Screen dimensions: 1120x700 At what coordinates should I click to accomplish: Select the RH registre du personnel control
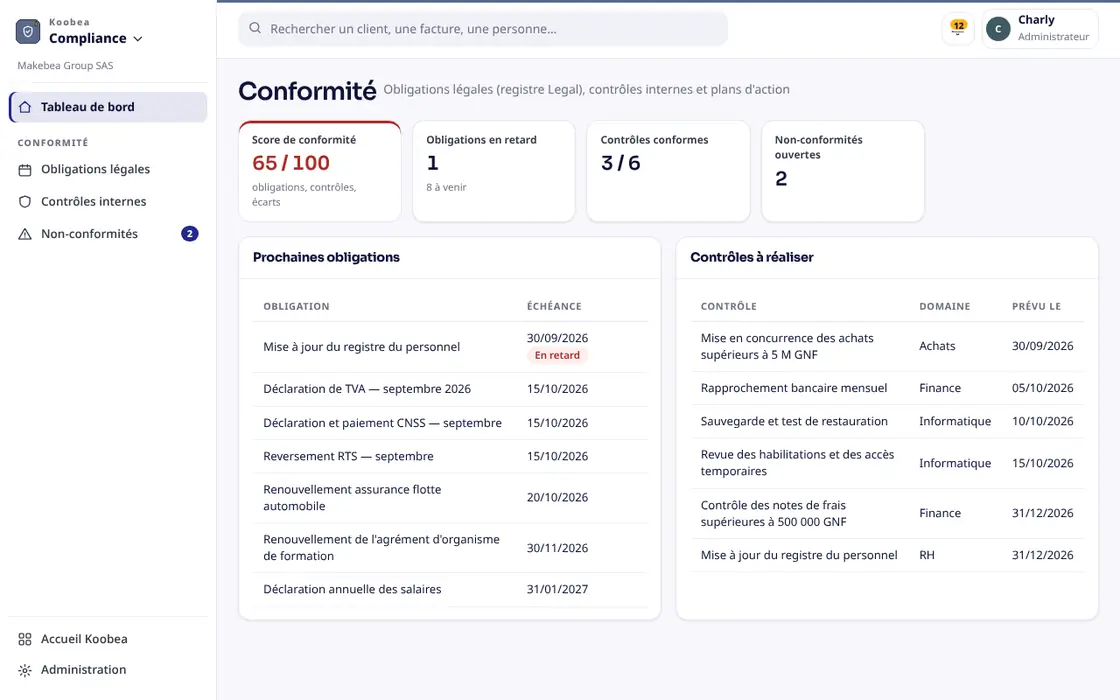coord(887,556)
